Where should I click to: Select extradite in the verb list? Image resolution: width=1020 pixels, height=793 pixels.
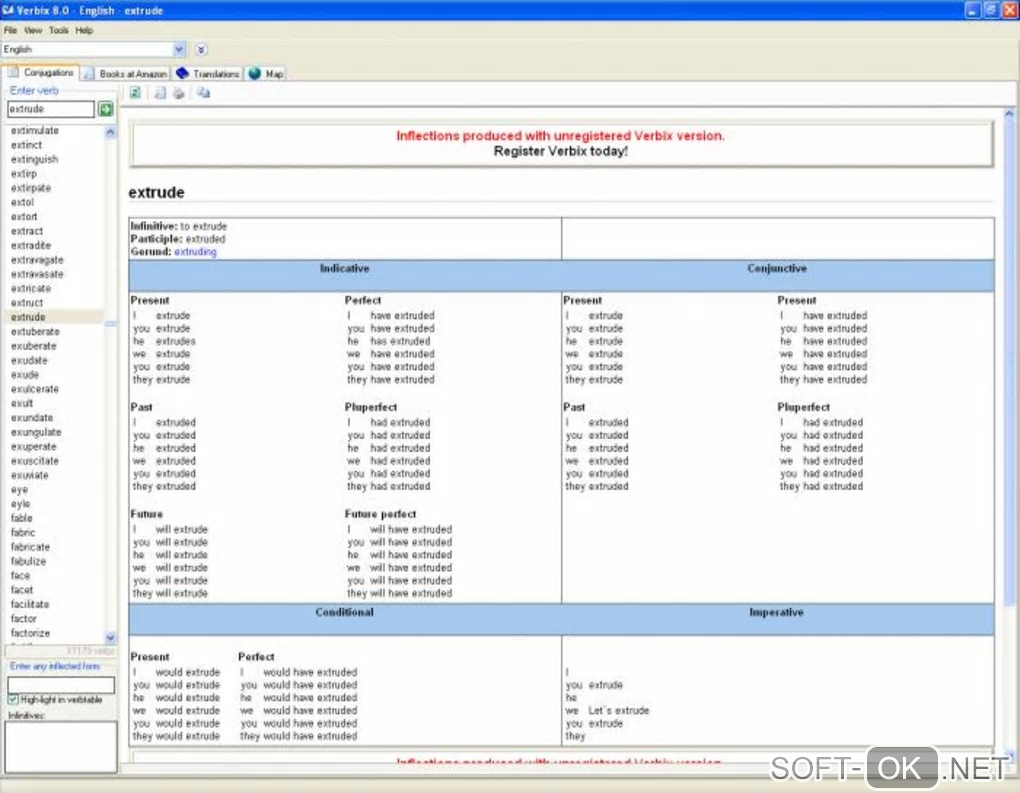(31, 245)
